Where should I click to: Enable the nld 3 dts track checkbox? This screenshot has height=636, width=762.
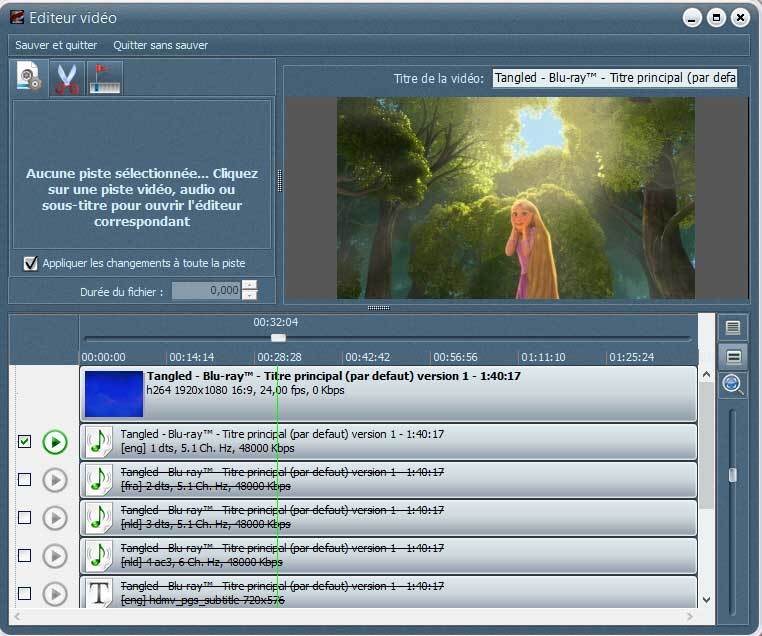[24, 517]
